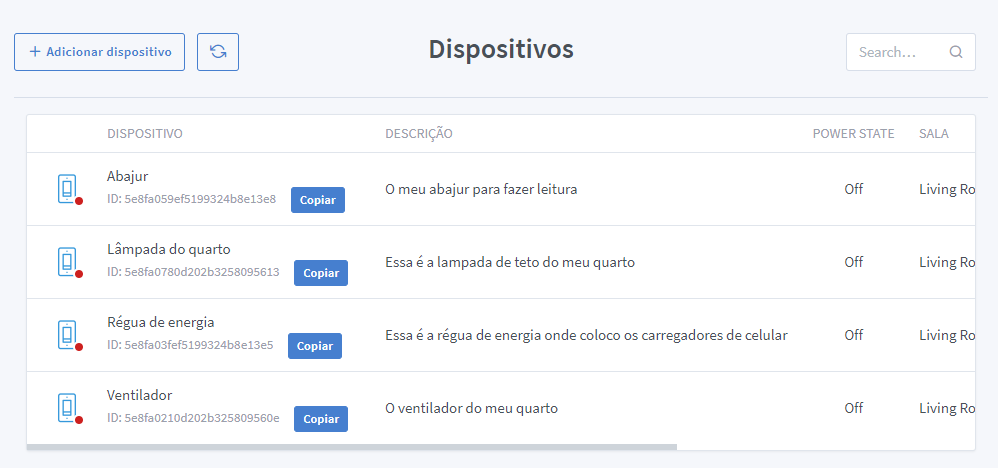Select the Descrição column header
The image size is (998, 468).
[x=418, y=134]
